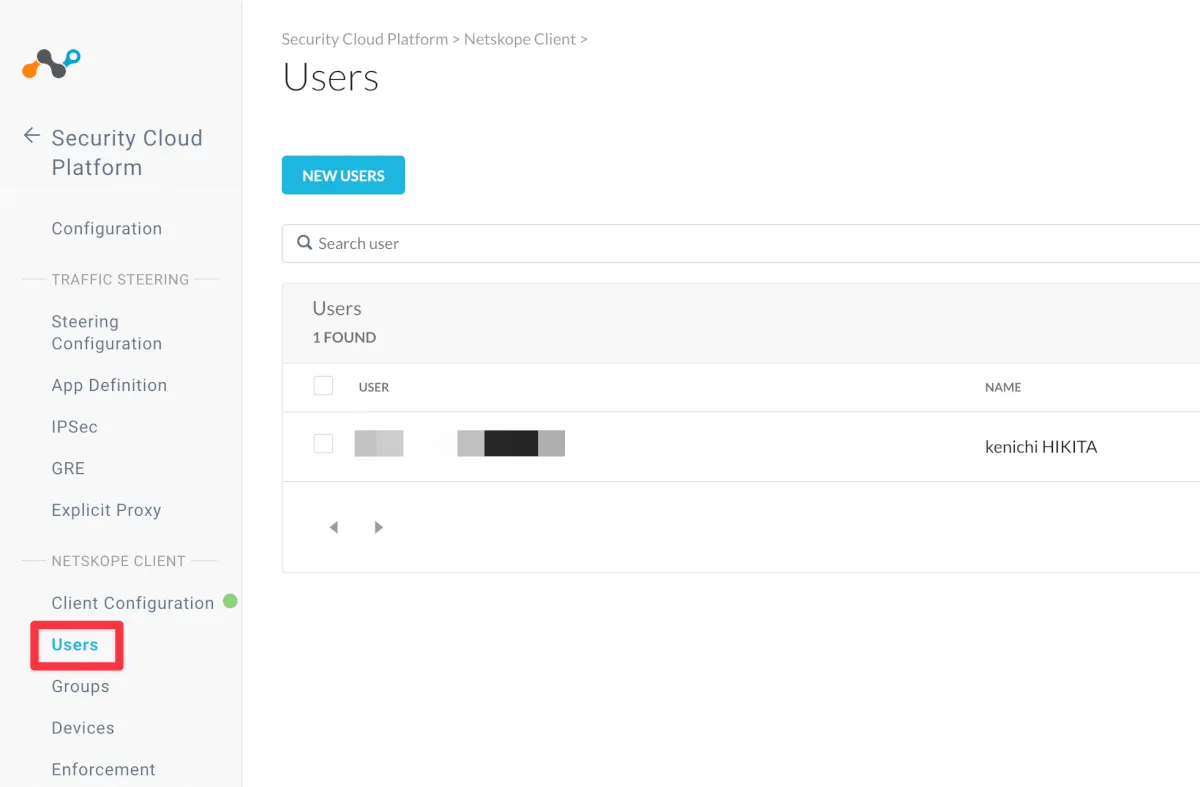Open App Definition in sidebar
This screenshot has height=787, width=1200.
tap(109, 385)
